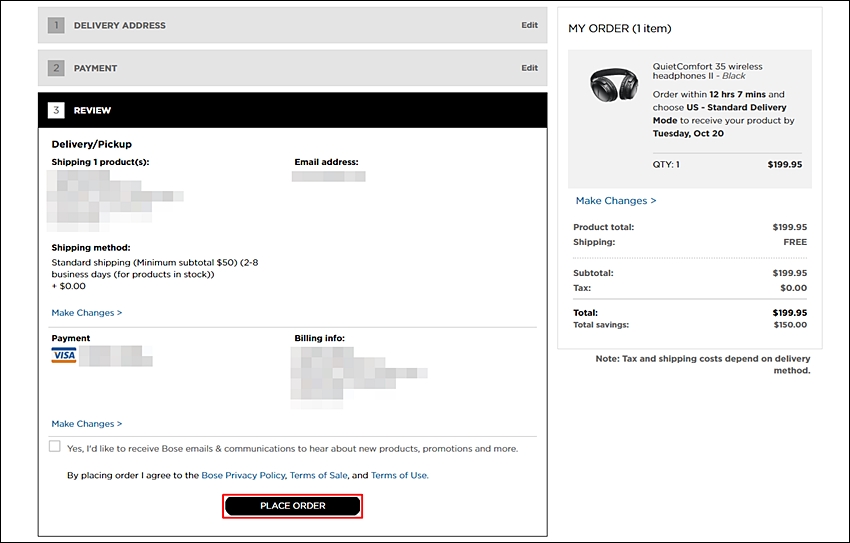Click the Tuesday, Oct 20 delivery date
850x543 pixels.
coord(688,133)
